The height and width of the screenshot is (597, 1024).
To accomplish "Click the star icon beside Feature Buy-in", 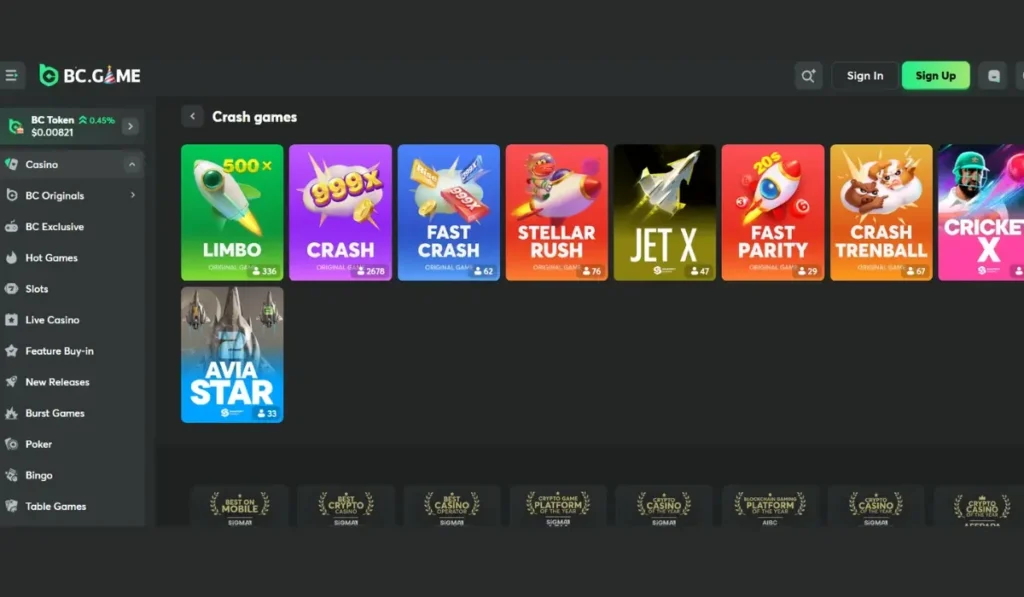I will tap(13, 351).
